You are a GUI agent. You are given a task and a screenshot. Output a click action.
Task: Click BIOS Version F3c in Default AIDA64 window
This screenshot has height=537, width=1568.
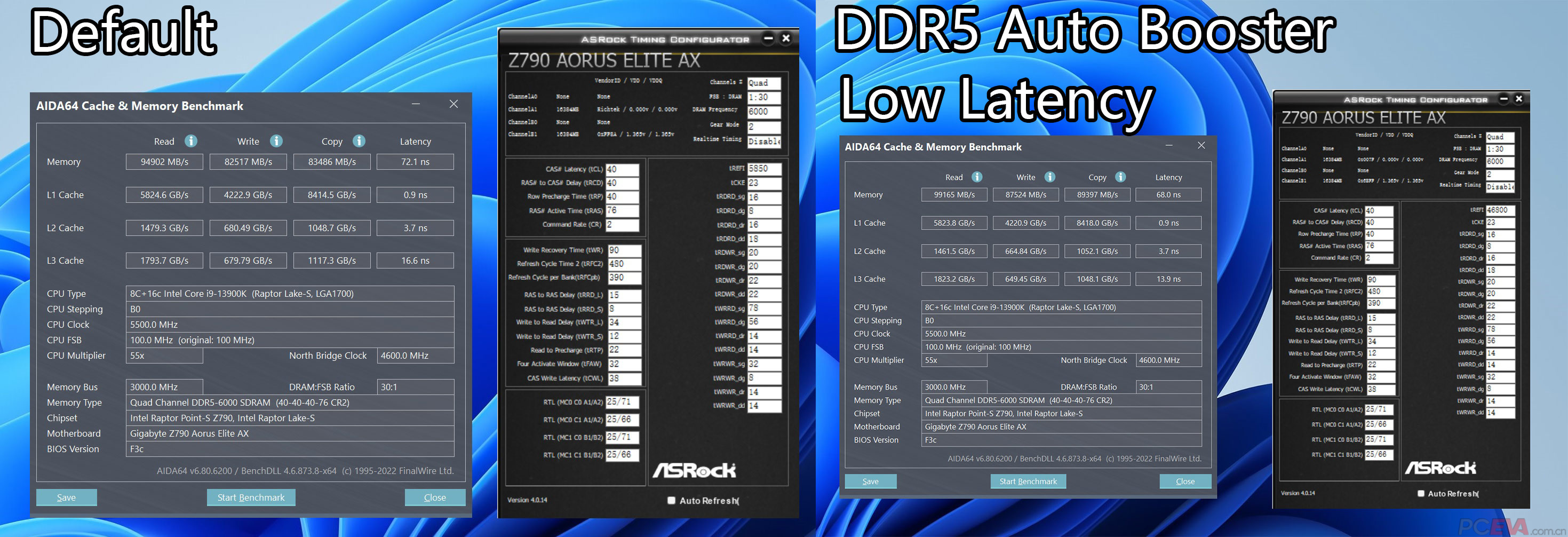point(290,449)
